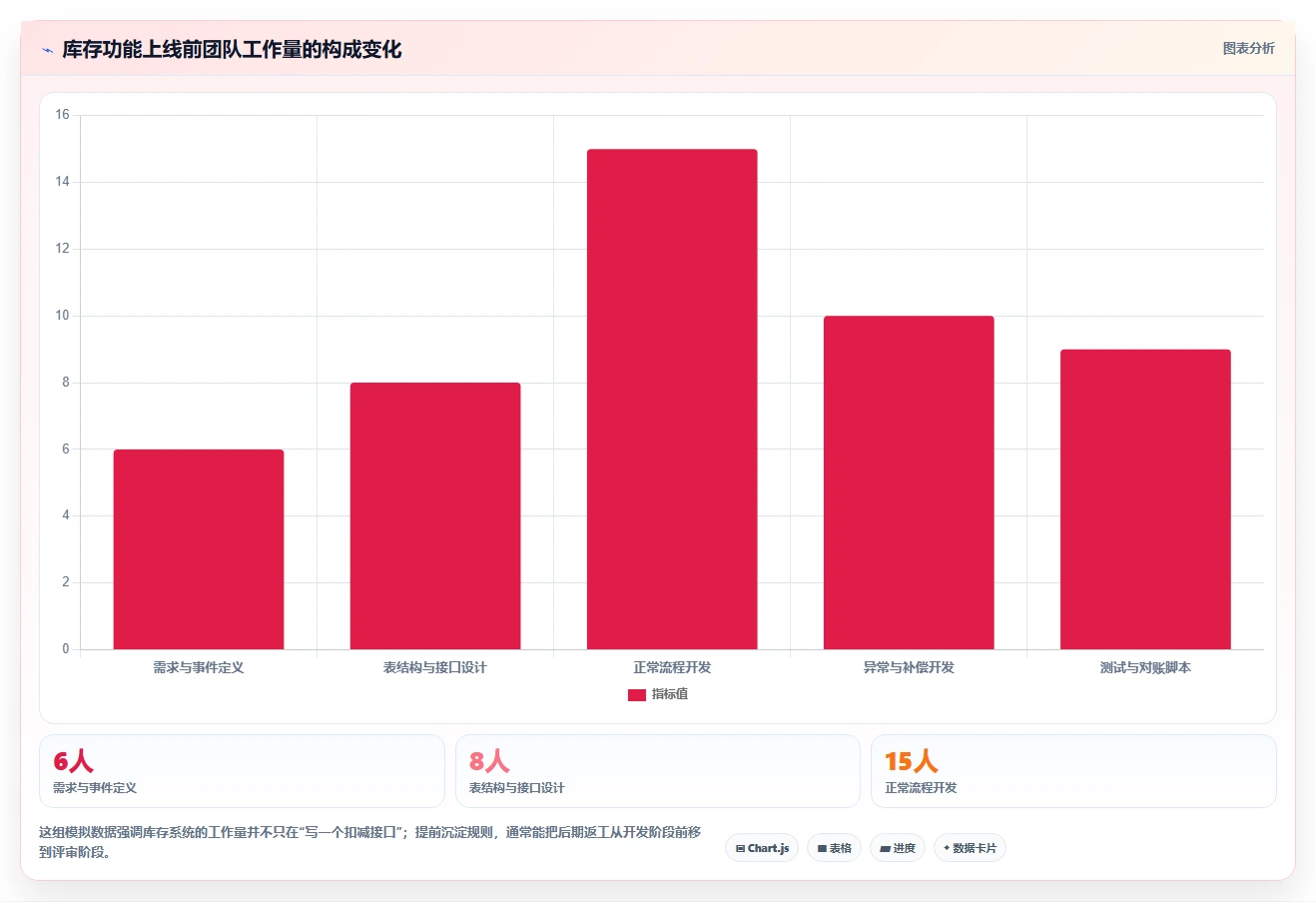Toggle the 指标值 legend item

point(658,694)
